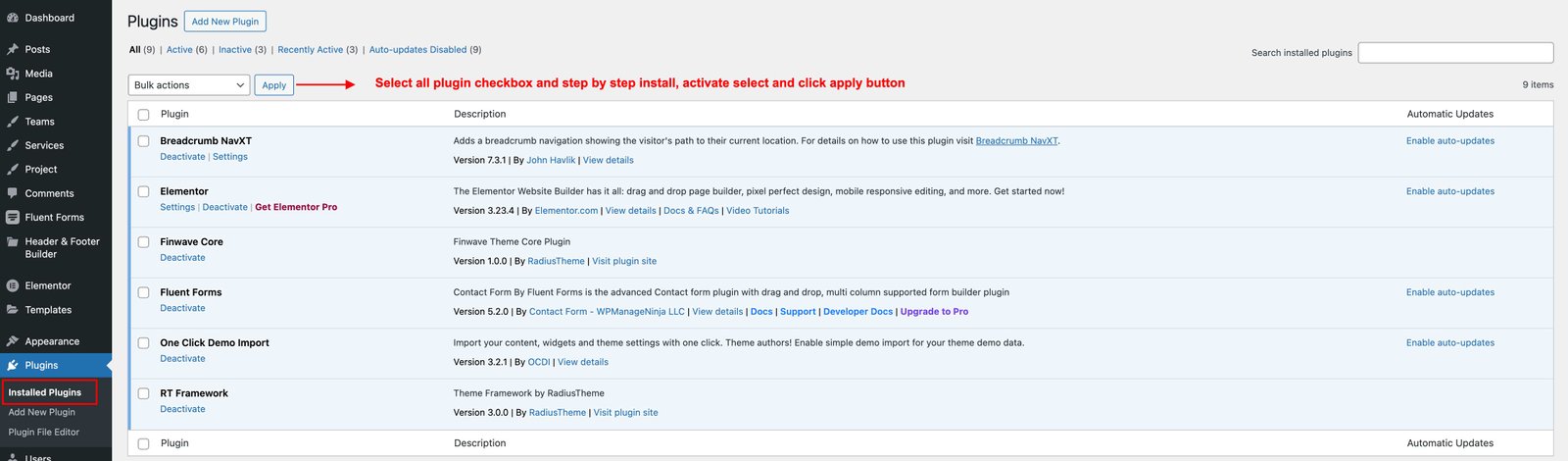Screen dimensions: 1568x461
Task: Enable auto-updates for Fluent Forms
Action: pyautogui.click(x=1450, y=292)
